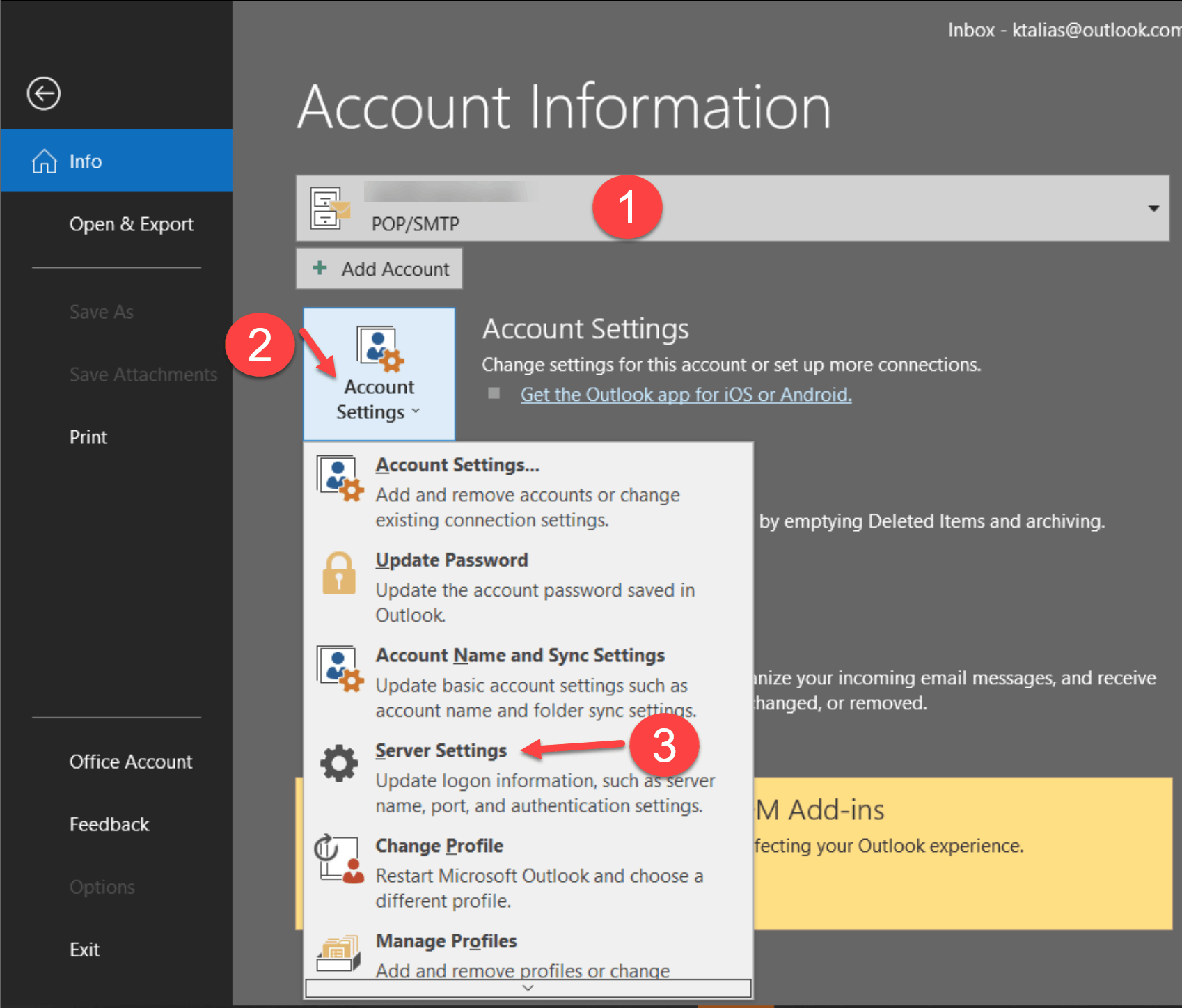Click the Account Information heading
The image size is (1182, 1008).
click(565, 107)
